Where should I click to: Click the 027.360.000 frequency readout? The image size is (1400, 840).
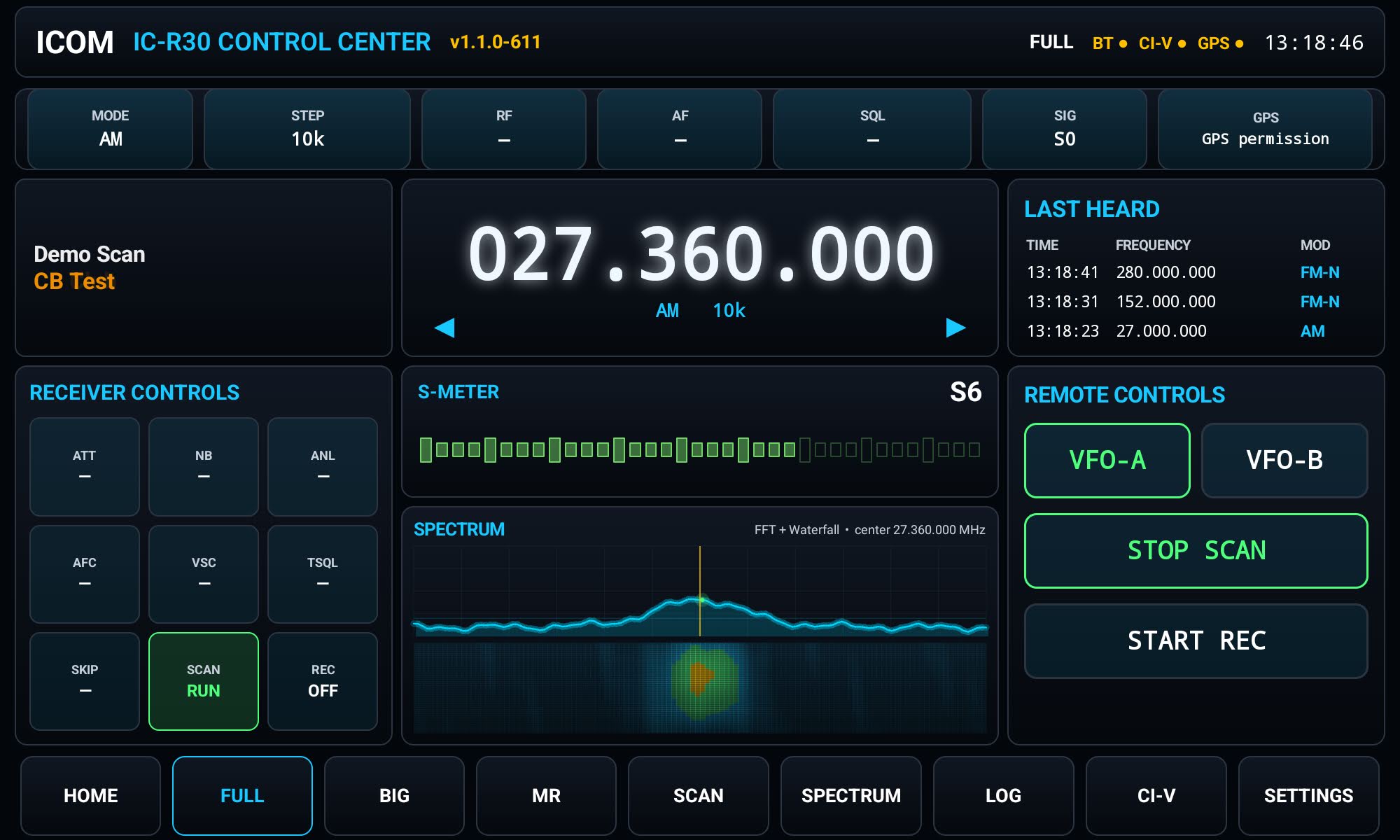(701, 253)
